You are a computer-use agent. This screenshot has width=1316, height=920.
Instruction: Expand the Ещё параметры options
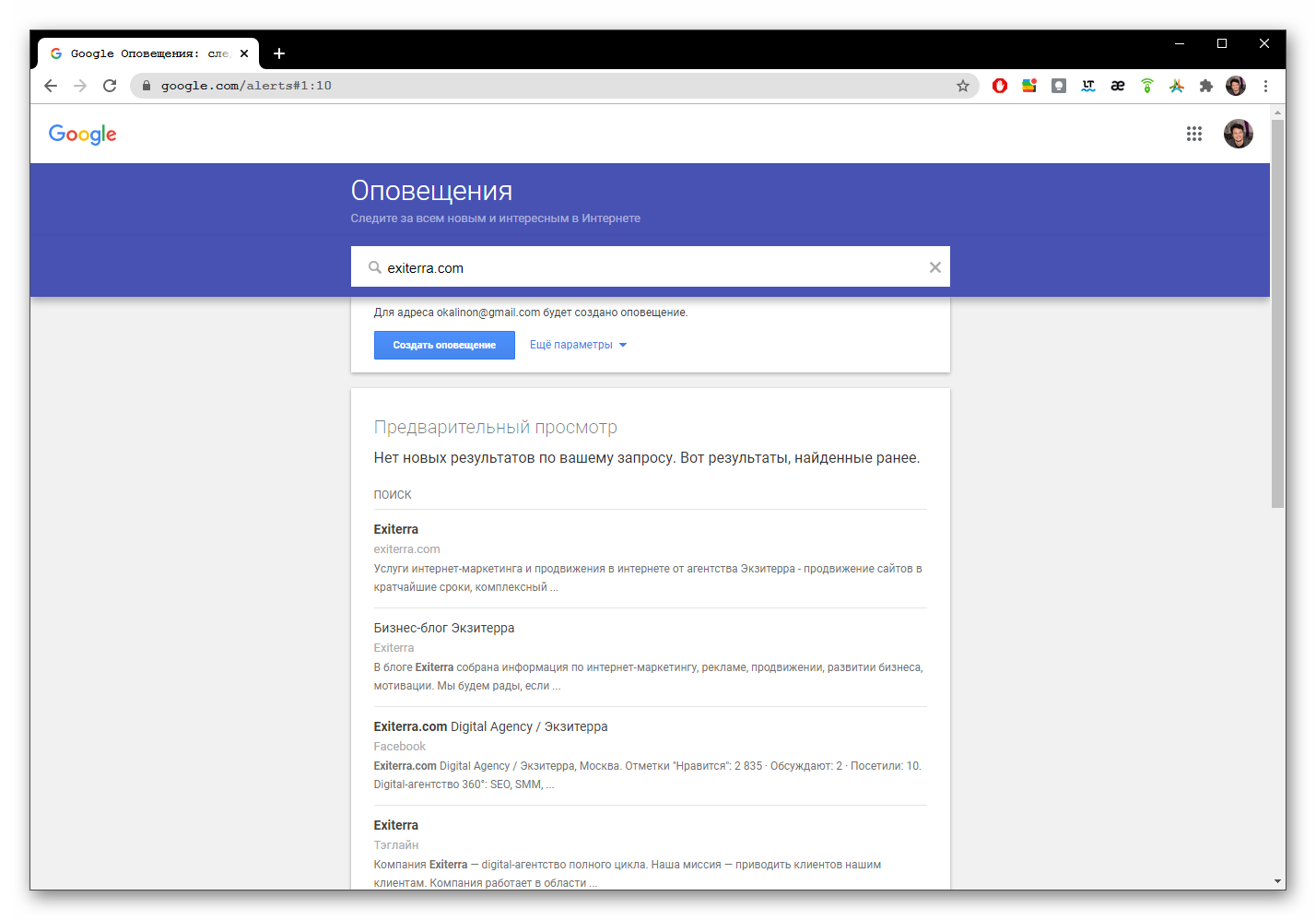pos(578,345)
